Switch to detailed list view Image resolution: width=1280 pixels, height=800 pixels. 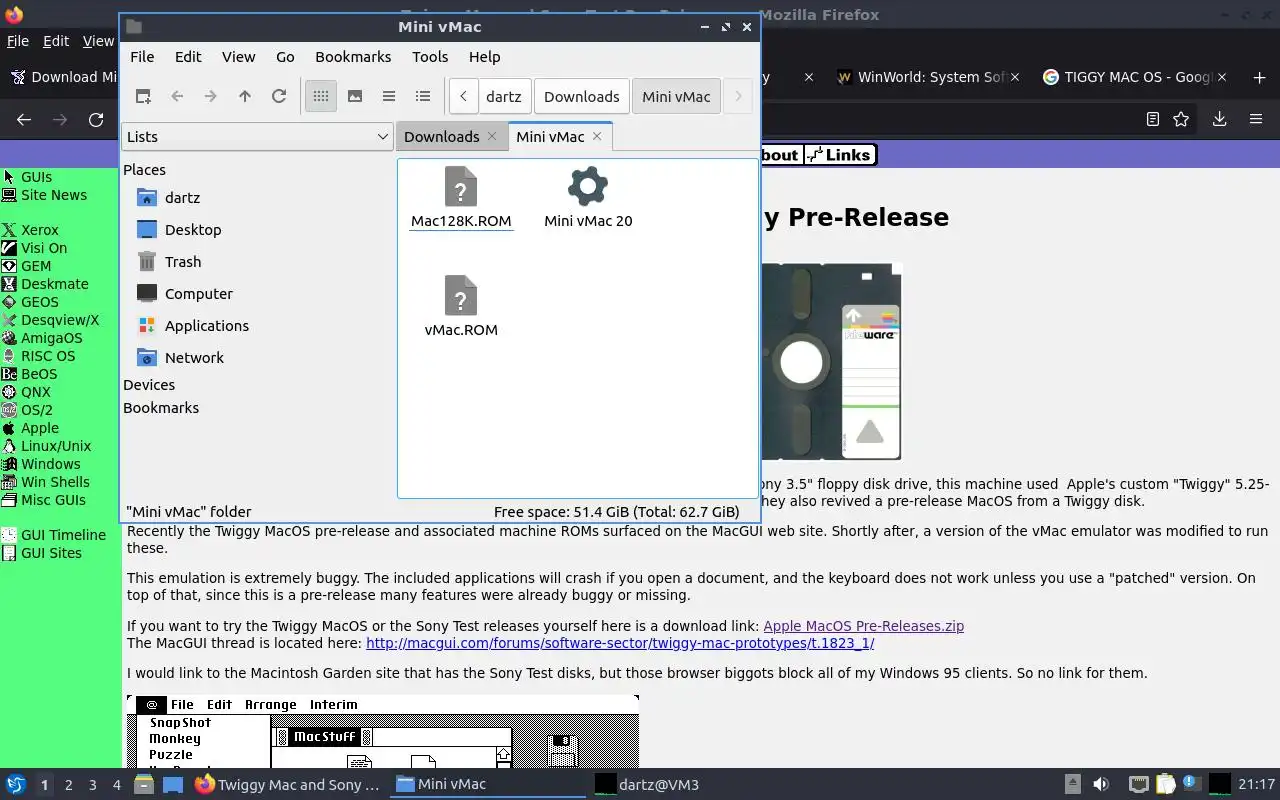coord(423,96)
